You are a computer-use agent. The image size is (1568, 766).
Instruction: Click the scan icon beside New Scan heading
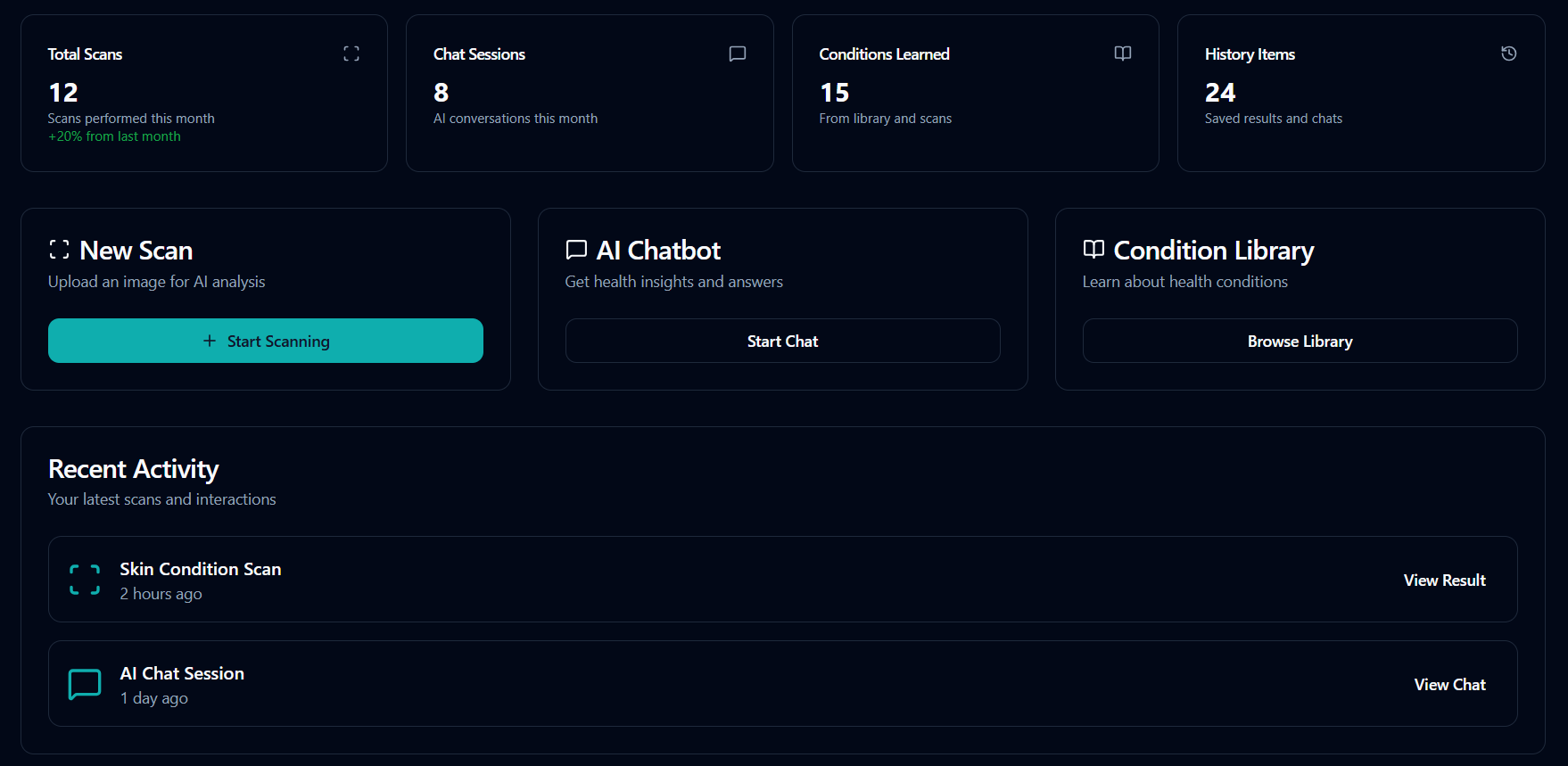(x=59, y=250)
